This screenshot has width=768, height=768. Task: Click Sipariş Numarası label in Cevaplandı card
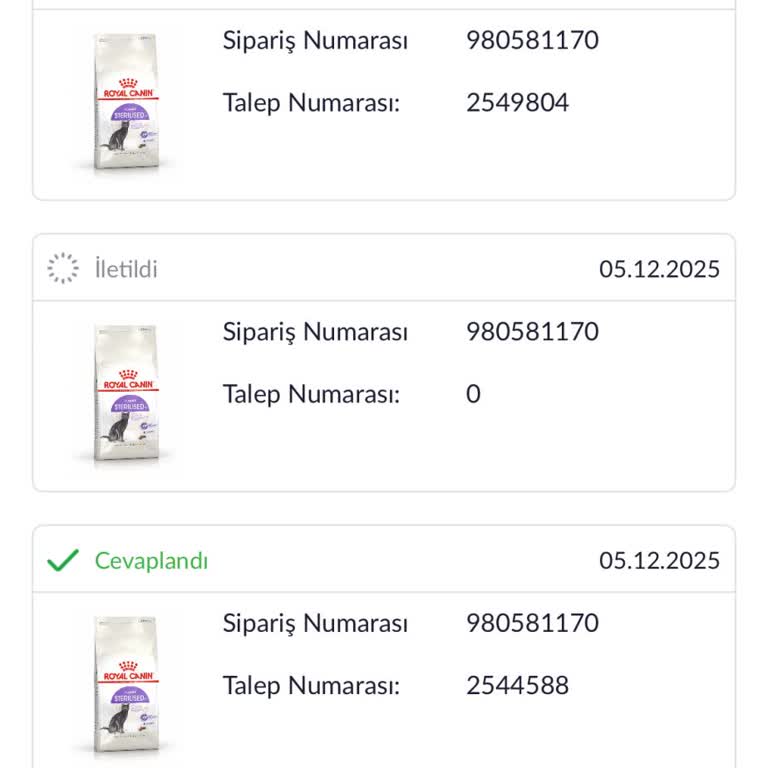click(x=315, y=623)
